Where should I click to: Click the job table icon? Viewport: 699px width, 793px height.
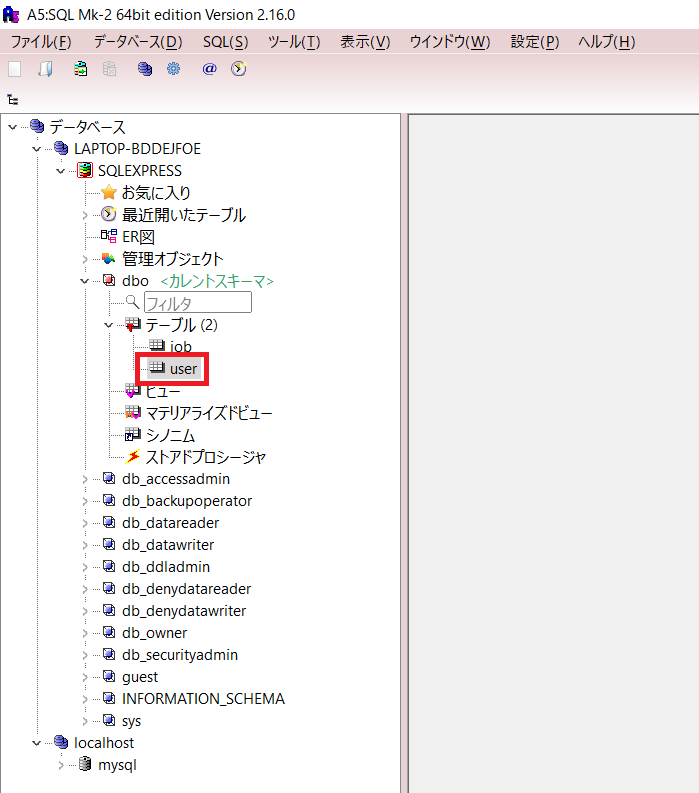[157, 346]
